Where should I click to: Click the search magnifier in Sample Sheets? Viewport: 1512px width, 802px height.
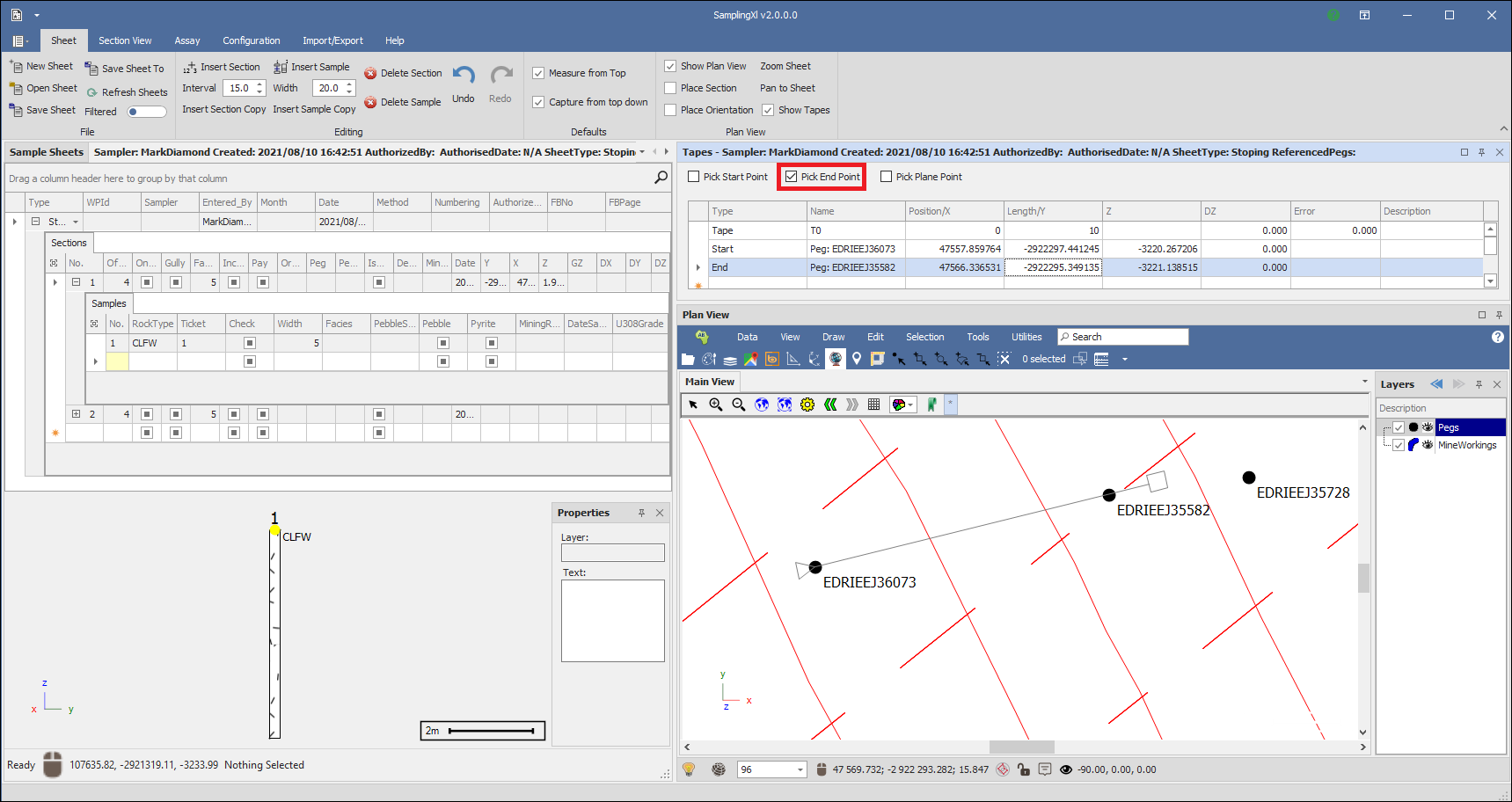(x=661, y=178)
